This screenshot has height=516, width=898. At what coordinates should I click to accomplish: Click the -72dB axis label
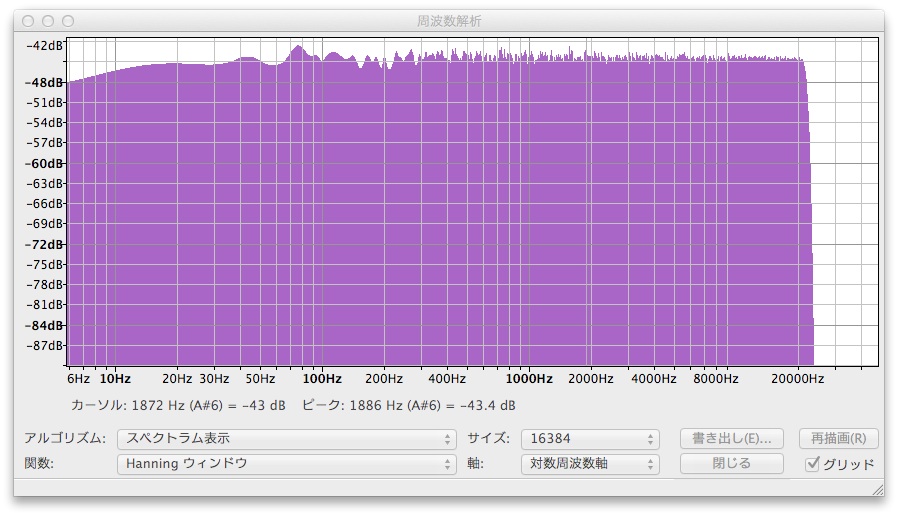[45, 245]
